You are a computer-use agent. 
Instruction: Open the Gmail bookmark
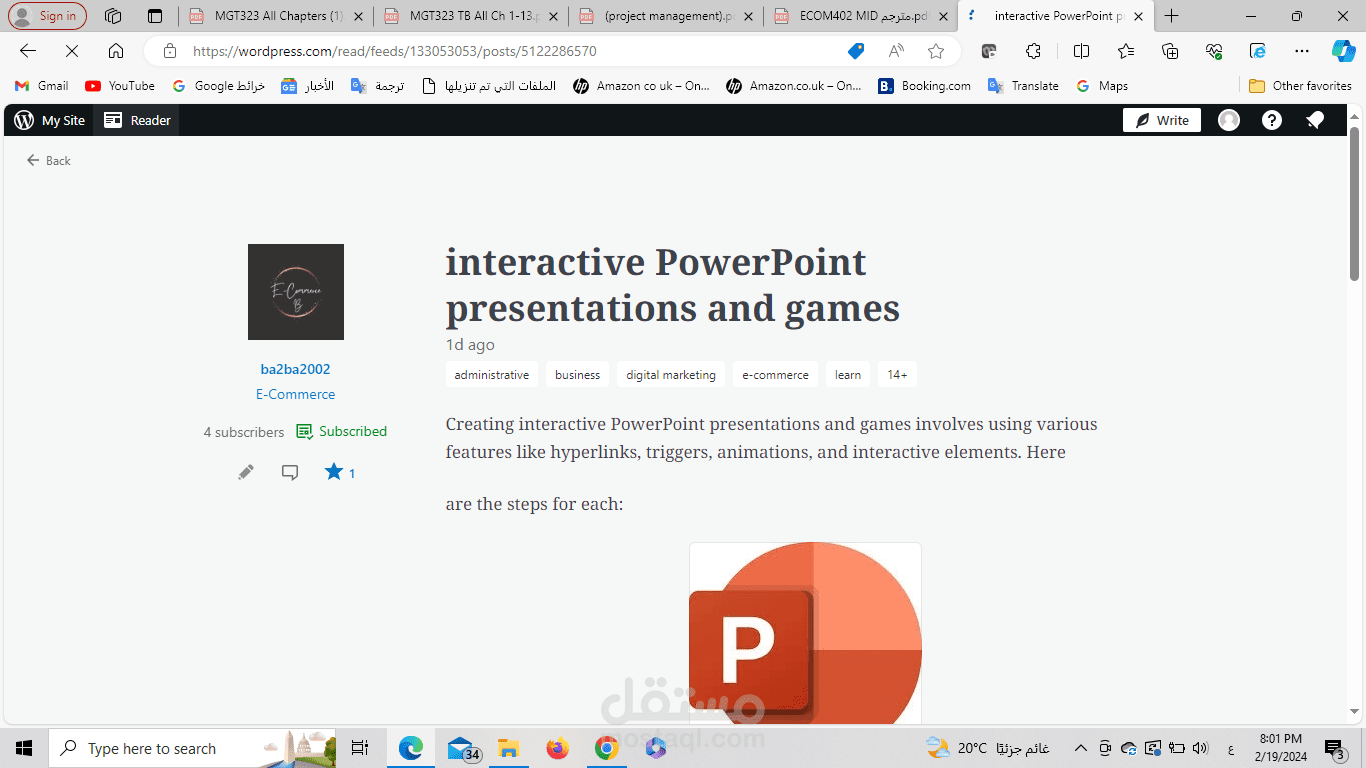pyautogui.click(x=41, y=86)
